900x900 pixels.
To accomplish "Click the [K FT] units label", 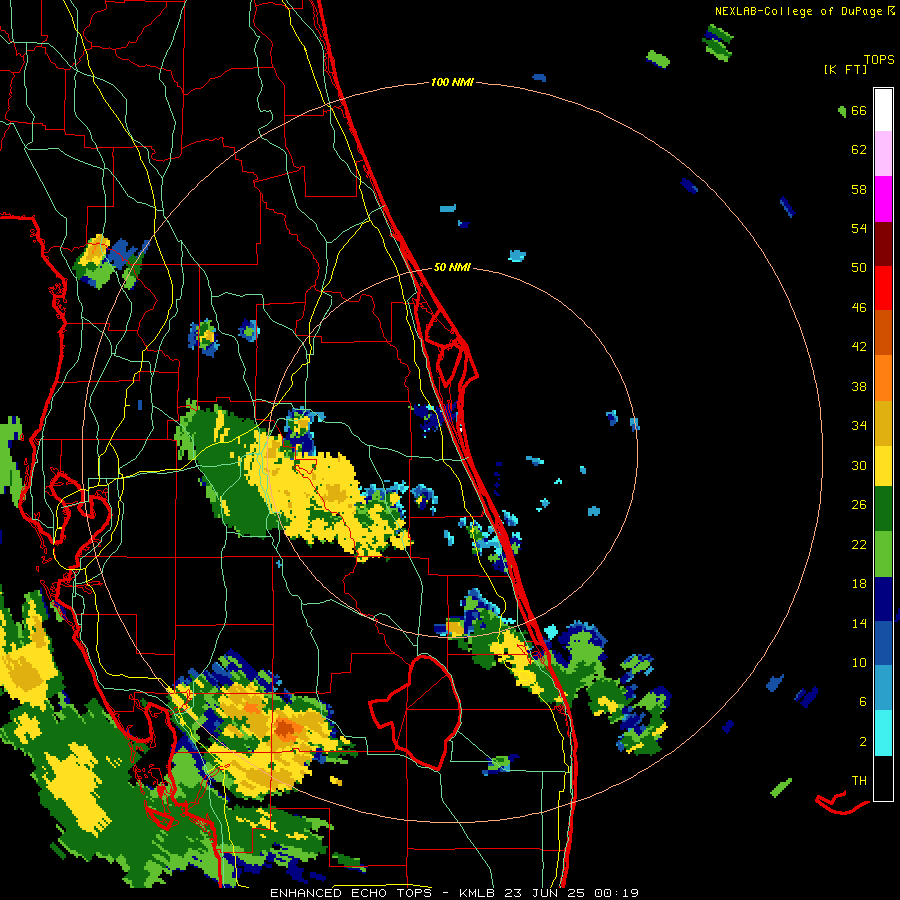I will tap(845, 70).
